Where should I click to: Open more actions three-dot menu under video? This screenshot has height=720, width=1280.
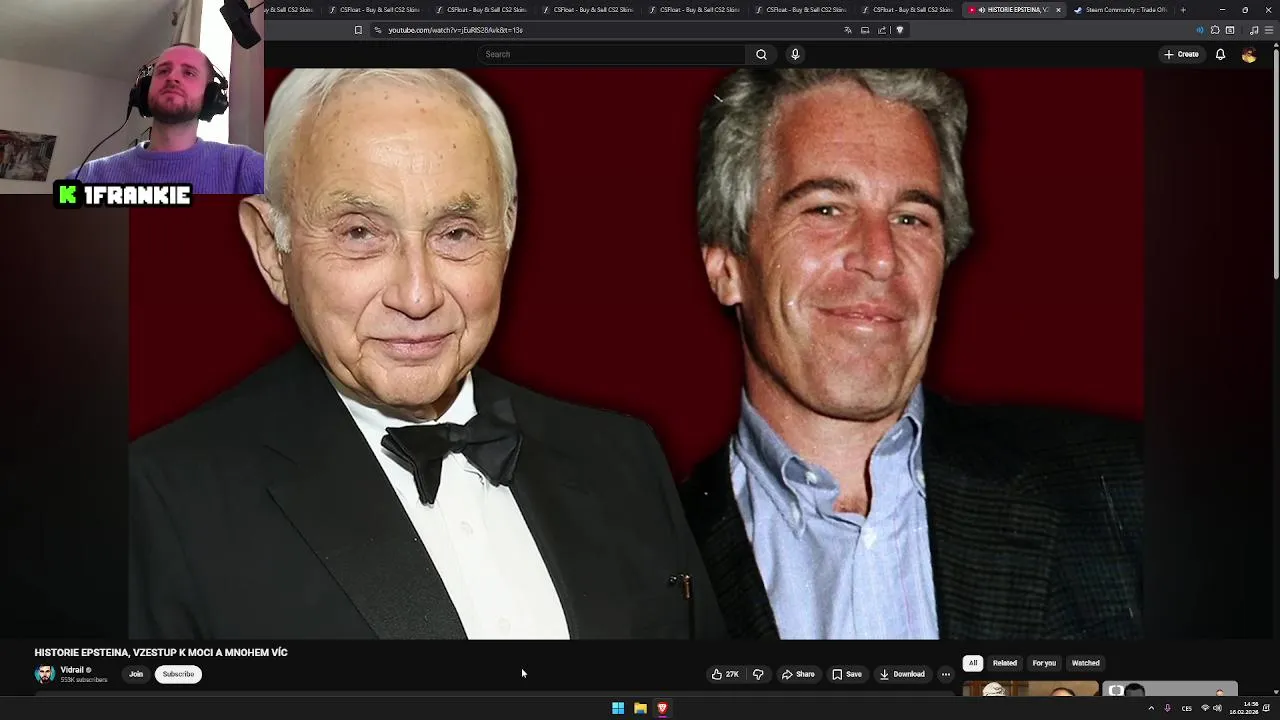[x=945, y=674]
